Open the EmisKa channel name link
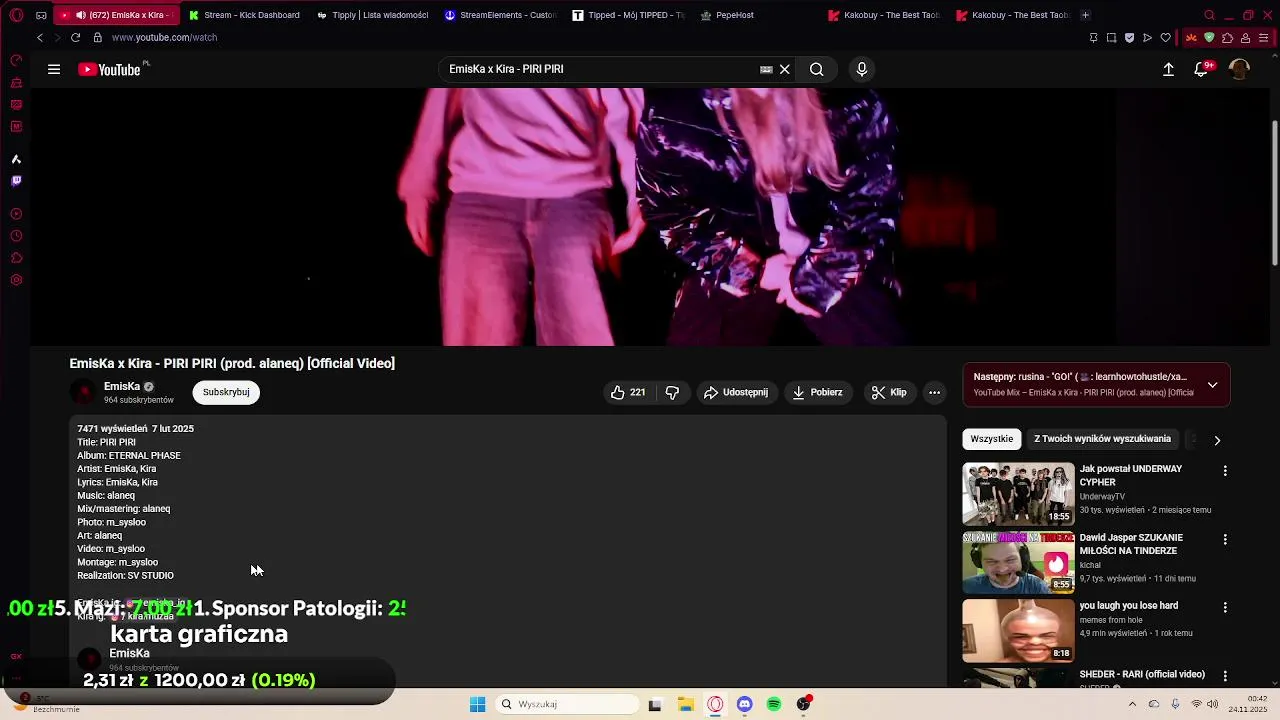This screenshot has height=720, width=1280. pyautogui.click(x=122, y=386)
